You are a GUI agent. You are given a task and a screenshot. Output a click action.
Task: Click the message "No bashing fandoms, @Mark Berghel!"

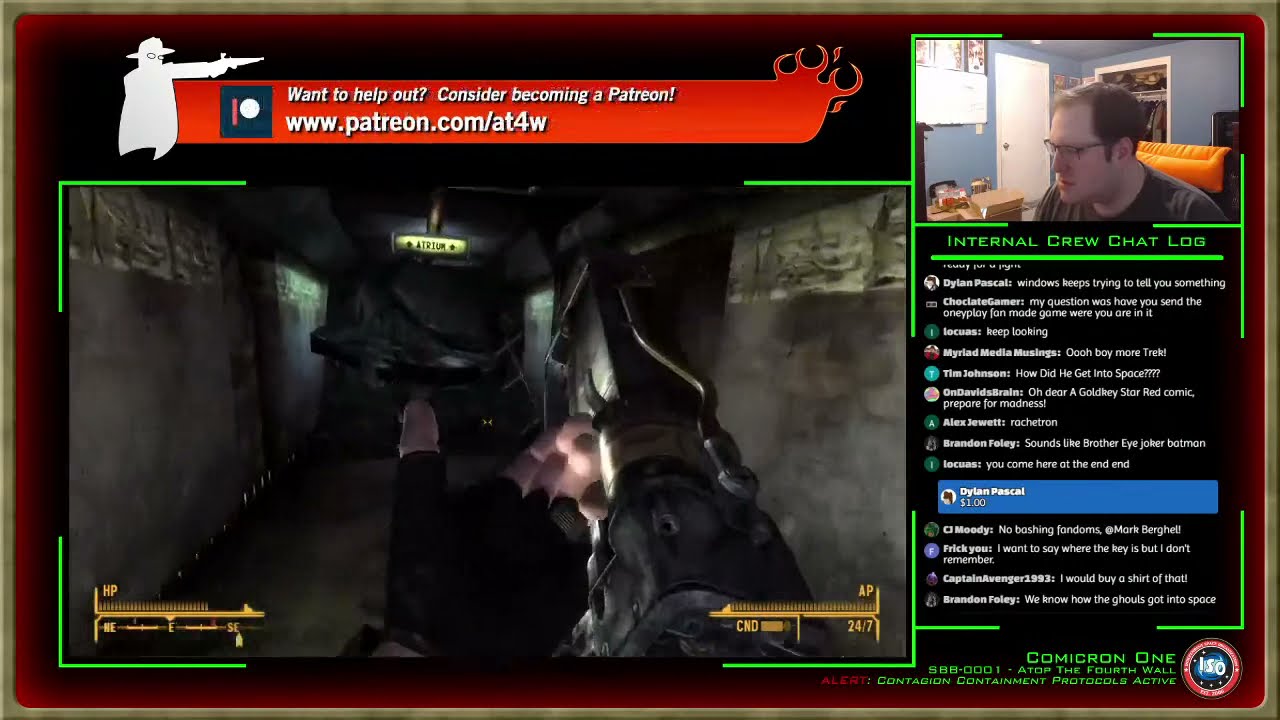click(1090, 530)
